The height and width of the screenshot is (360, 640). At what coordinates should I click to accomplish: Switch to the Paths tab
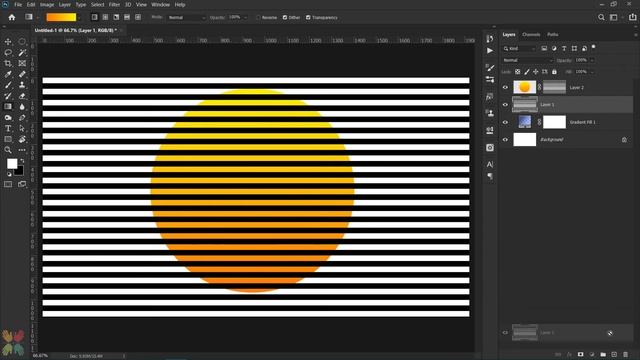[x=553, y=35]
